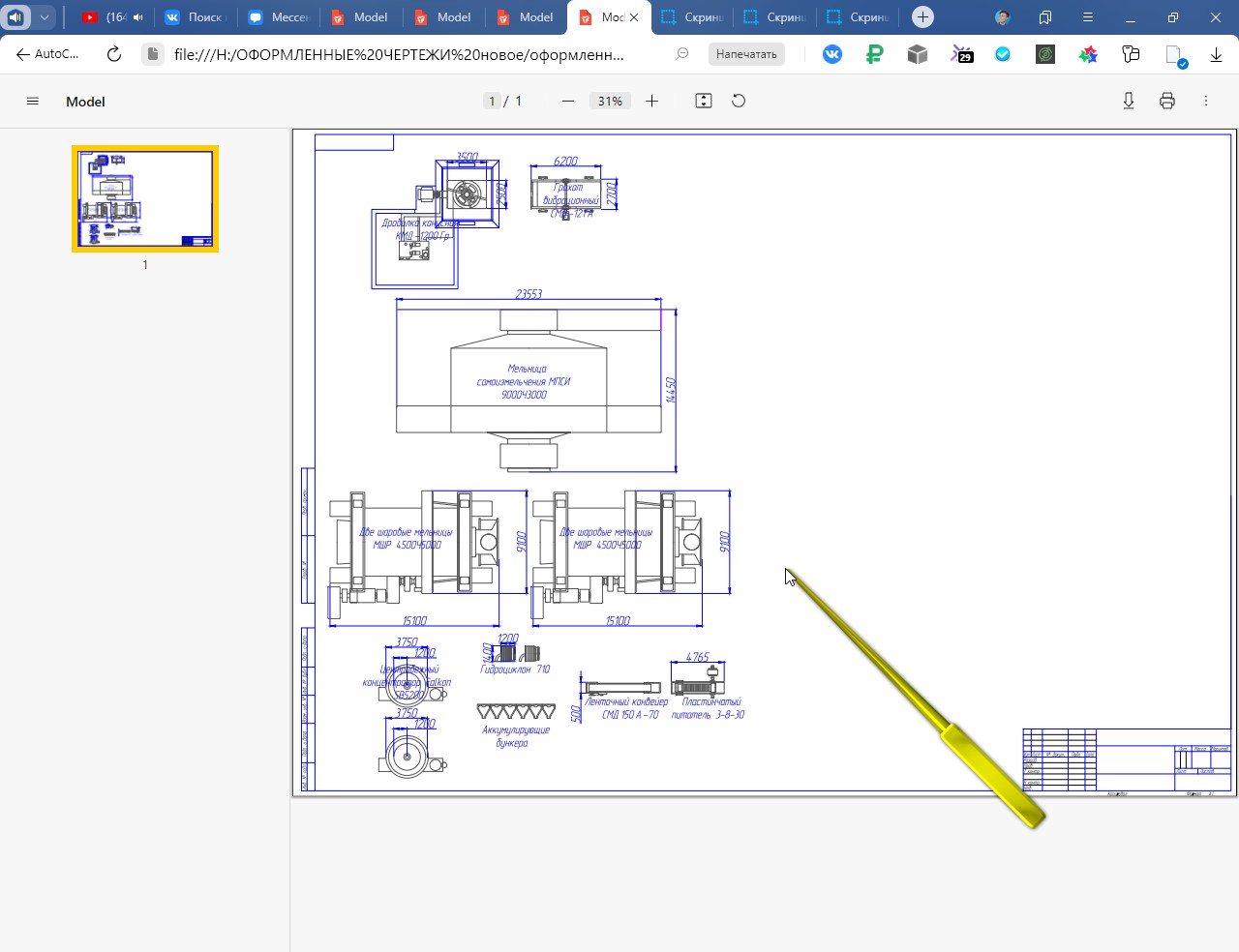The height and width of the screenshot is (952, 1239).
Task: Zoom in the PDF
Action: click(651, 101)
